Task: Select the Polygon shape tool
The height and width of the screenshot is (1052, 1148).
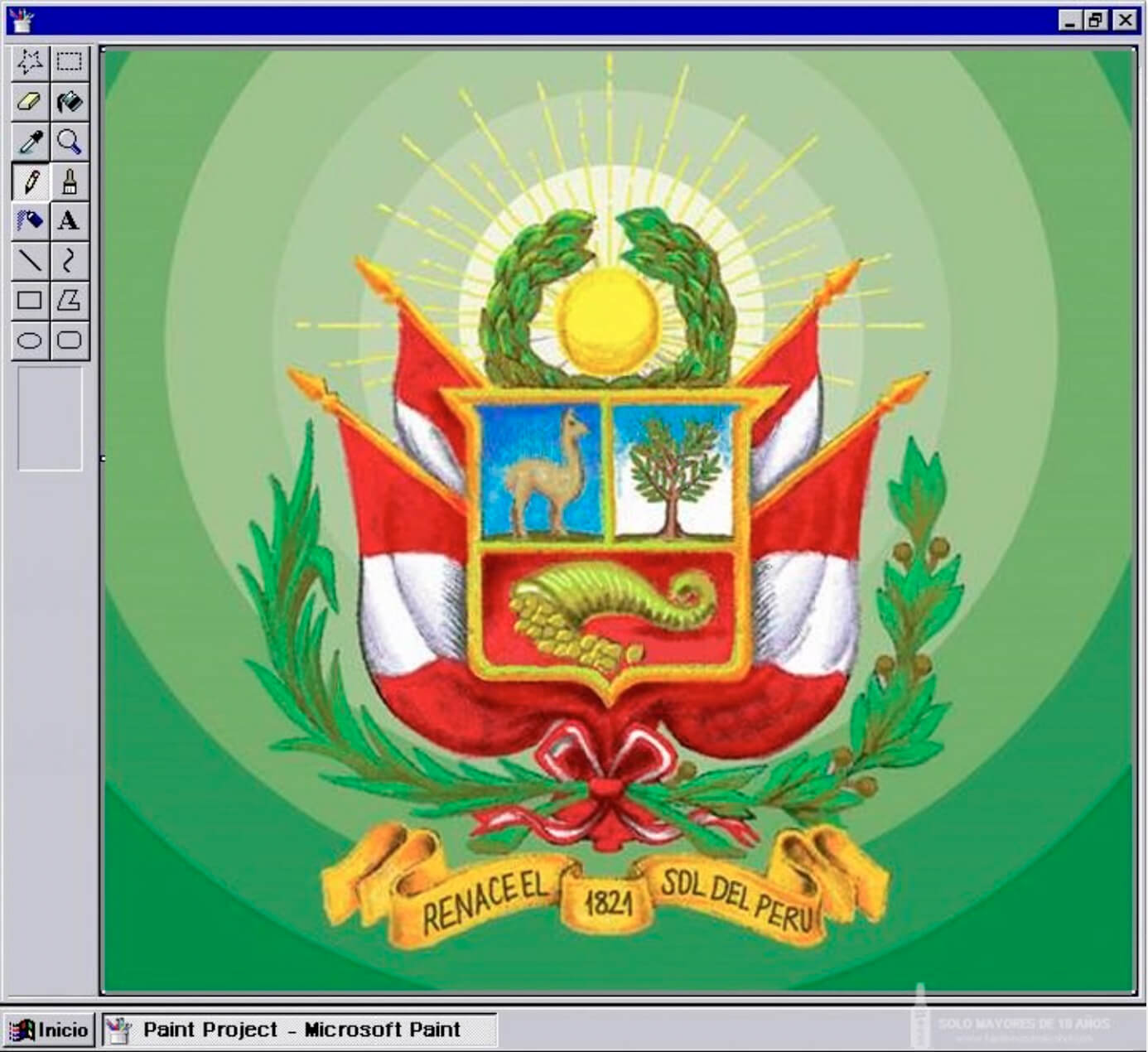Action: point(70,301)
